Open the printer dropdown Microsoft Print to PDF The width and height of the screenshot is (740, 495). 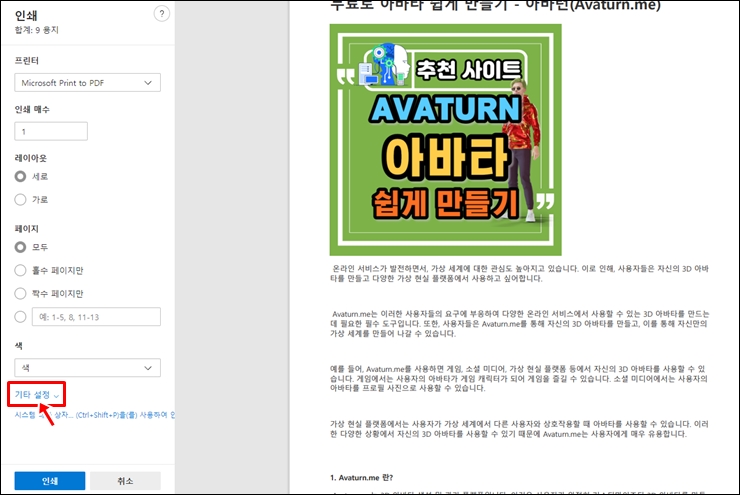tap(87, 83)
